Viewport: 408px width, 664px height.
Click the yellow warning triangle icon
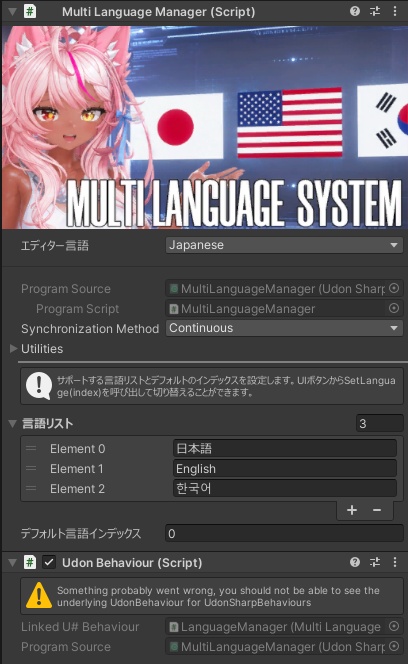(x=39, y=595)
